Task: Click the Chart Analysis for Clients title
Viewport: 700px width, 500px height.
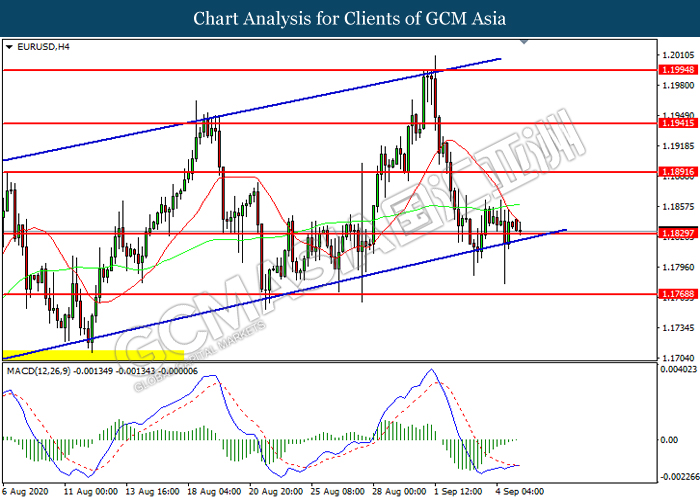Action: click(350, 18)
